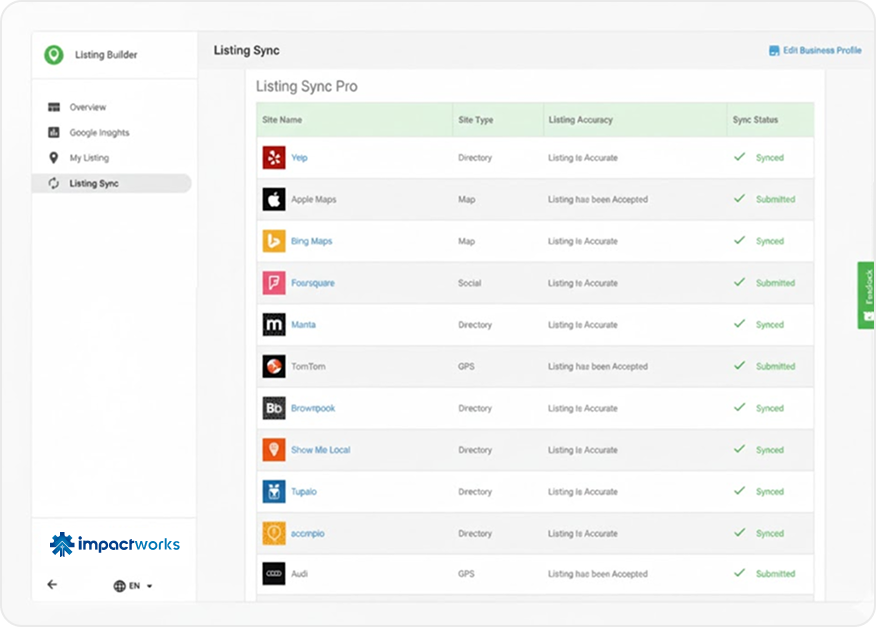Select Listing Sync in the sidebar
Image resolution: width=876 pixels, height=627 pixels.
tap(93, 184)
